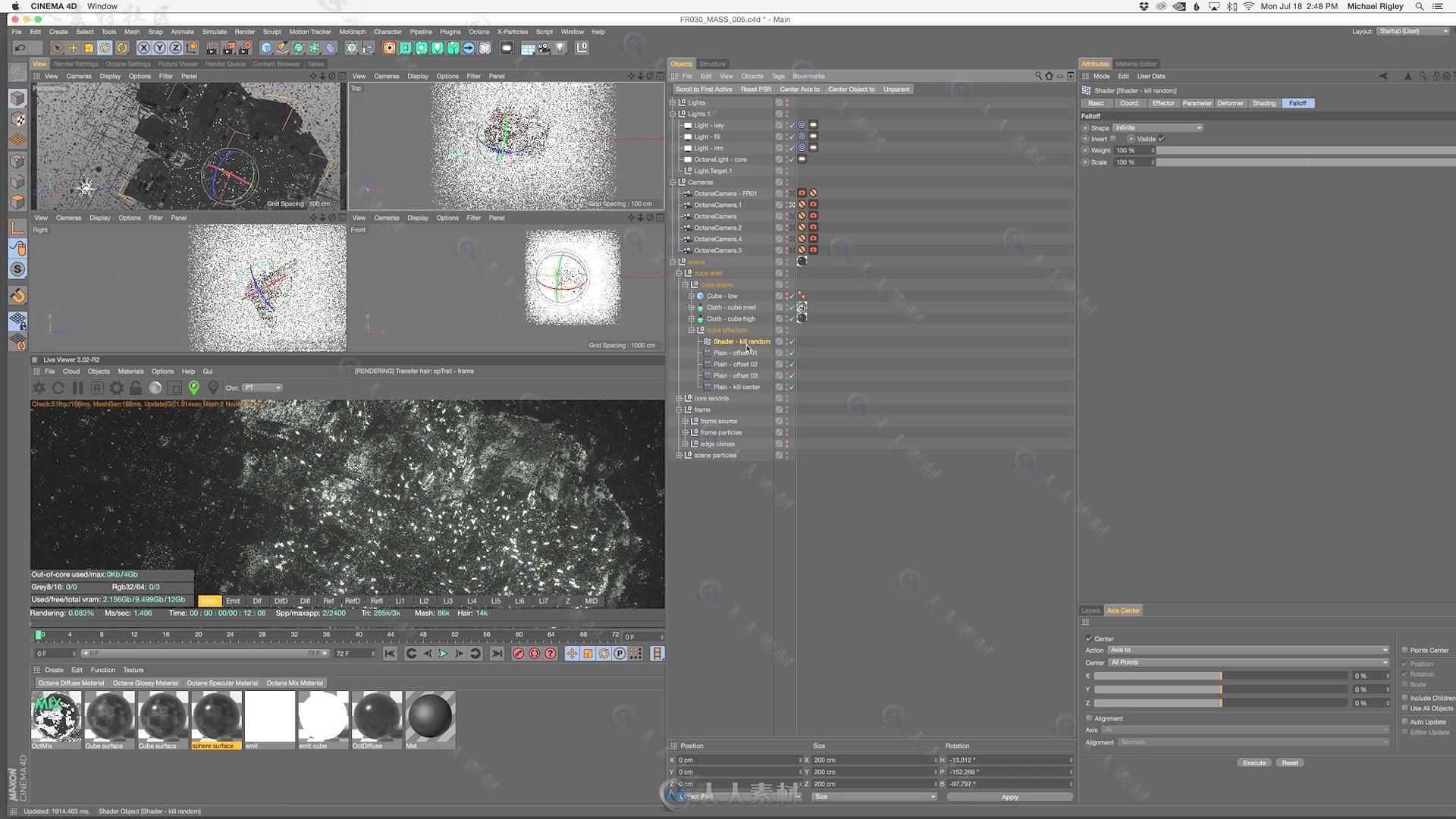Click the Undo arrow in top toolbar

tap(20, 48)
